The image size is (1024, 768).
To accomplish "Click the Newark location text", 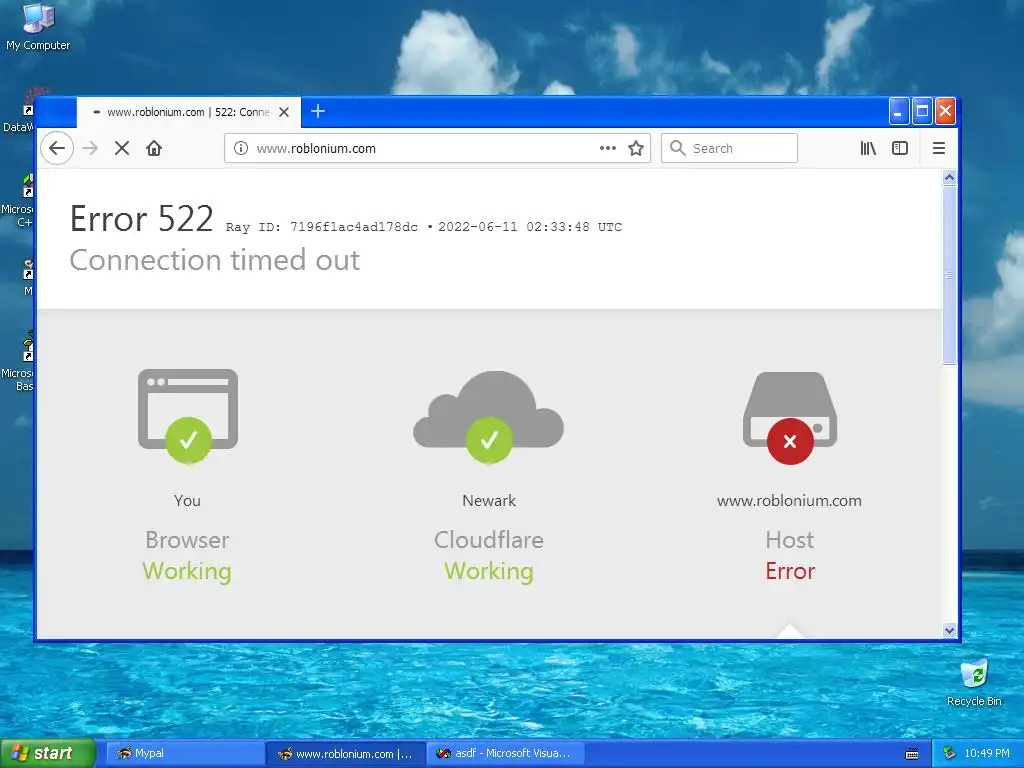I will tap(489, 500).
